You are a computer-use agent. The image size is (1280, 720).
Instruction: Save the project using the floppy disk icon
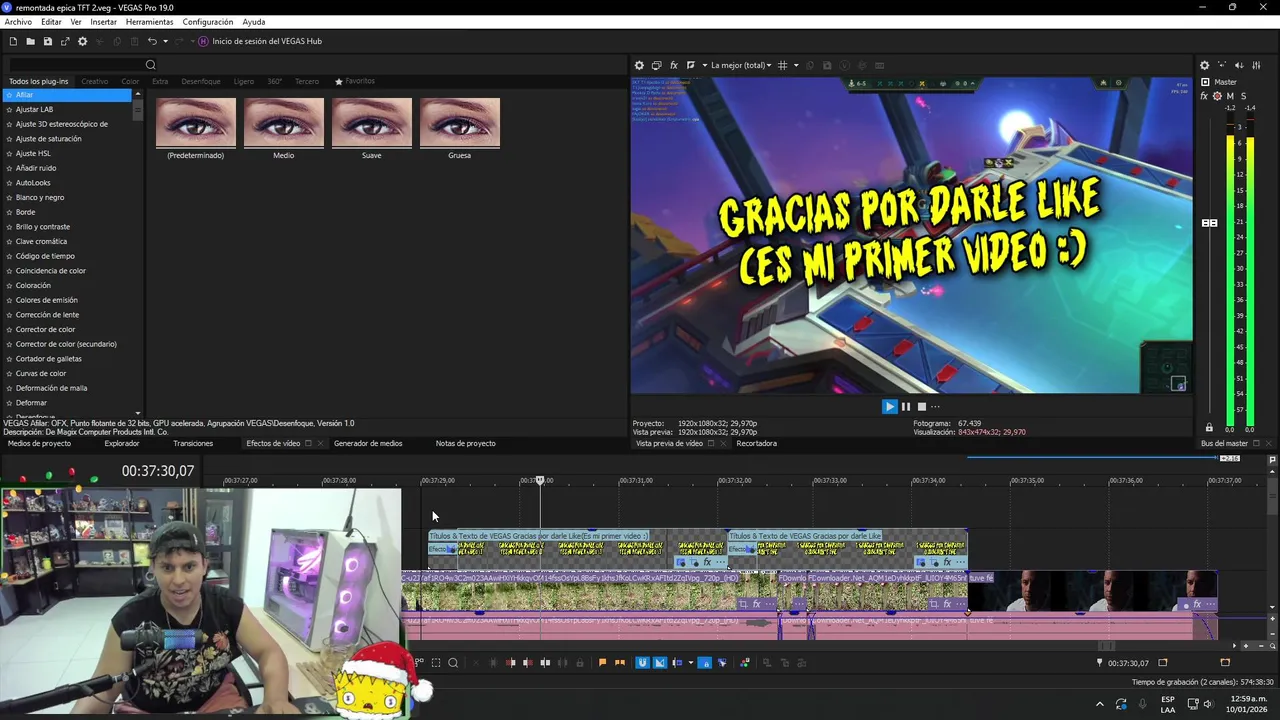point(47,41)
